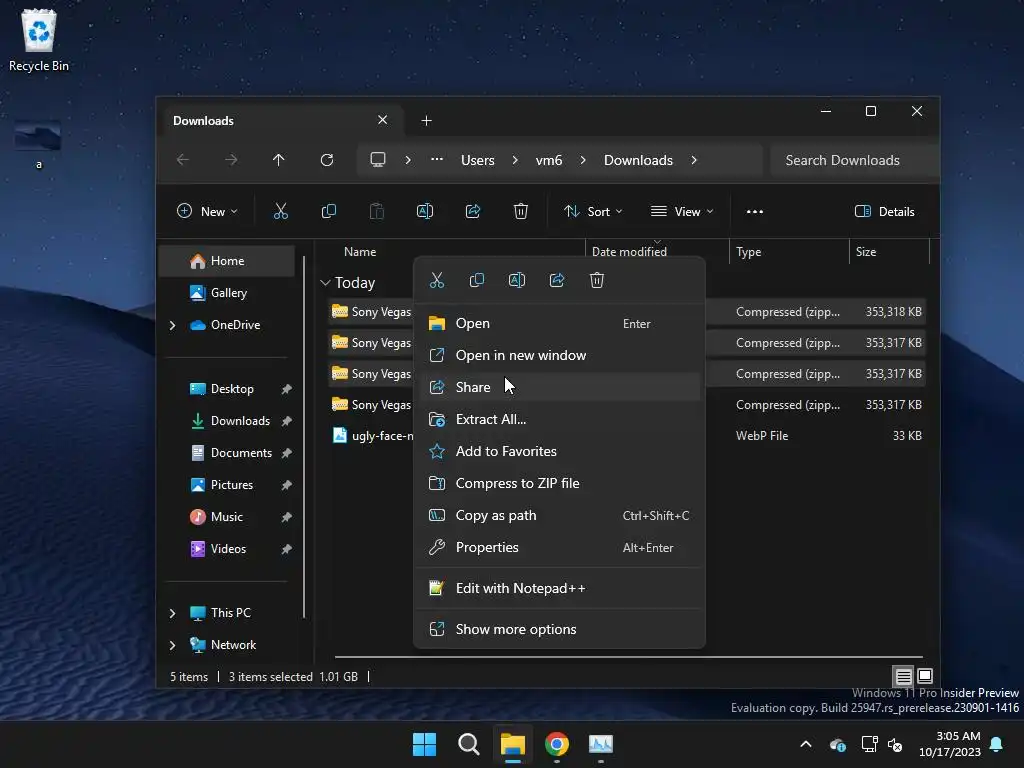This screenshot has width=1024, height=768.
Task: Click the Delete trash icon in the Explorer toolbar
Action: tap(520, 211)
